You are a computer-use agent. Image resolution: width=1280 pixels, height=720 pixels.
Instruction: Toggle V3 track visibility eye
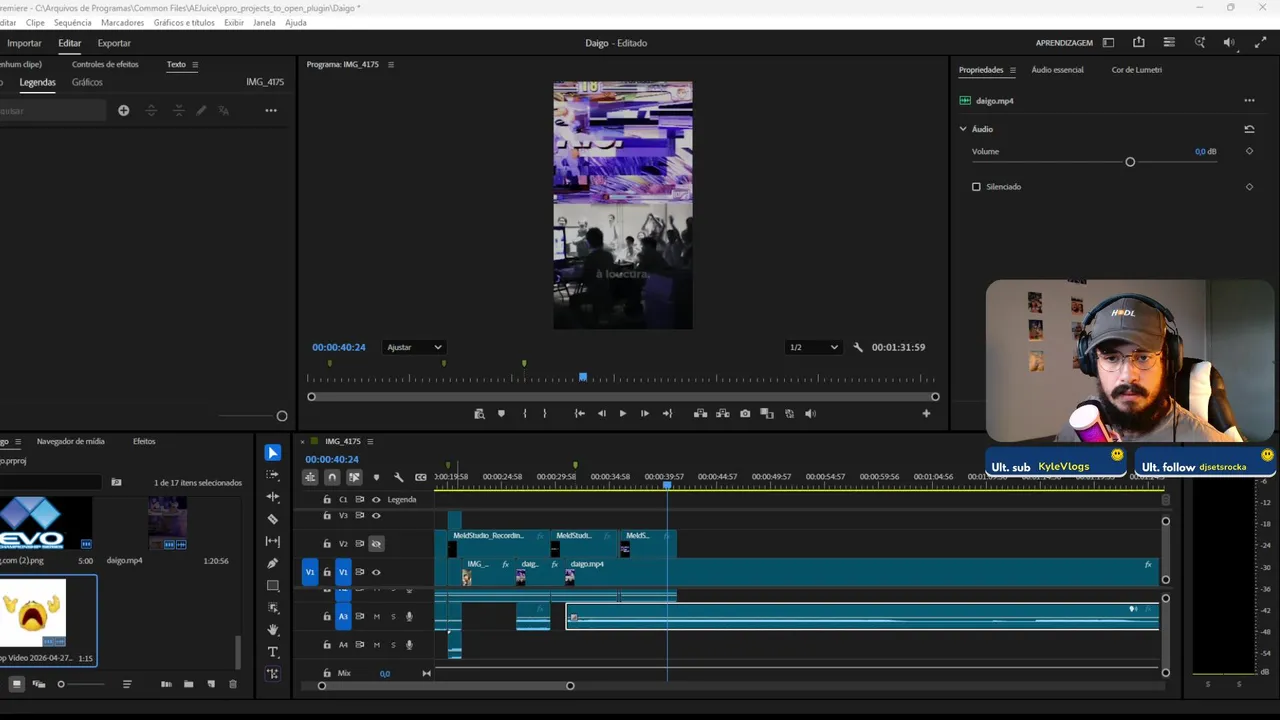[376, 516]
